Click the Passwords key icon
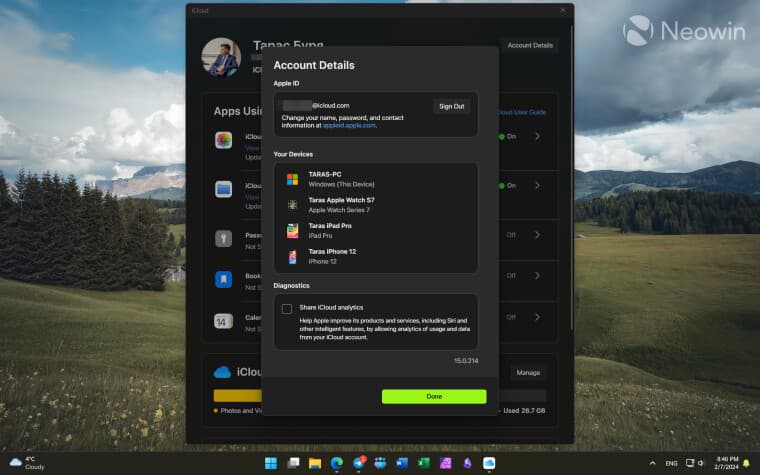The width and height of the screenshot is (760, 475). (223, 238)
